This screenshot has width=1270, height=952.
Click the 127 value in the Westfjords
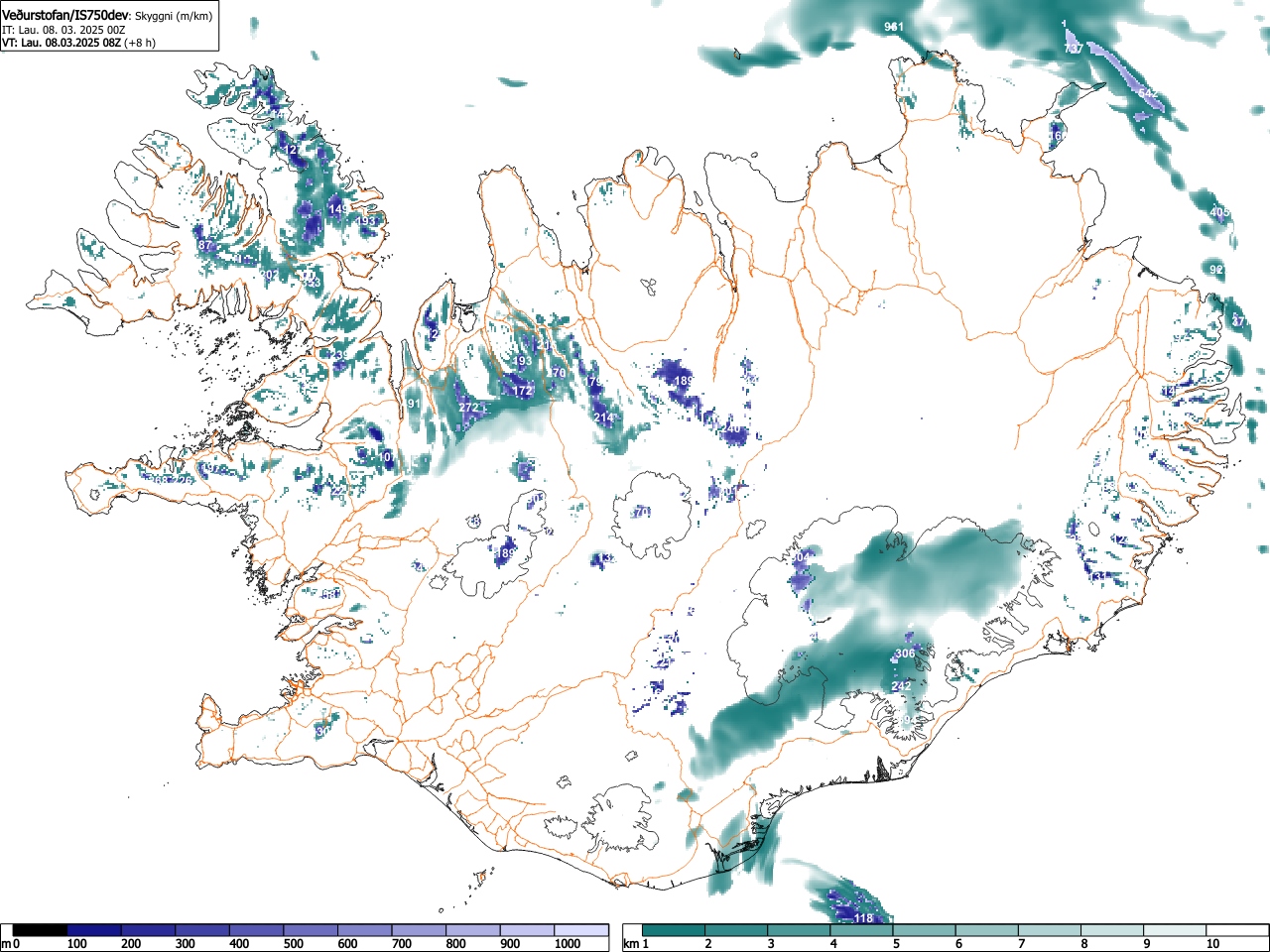(x=294, y=150)
